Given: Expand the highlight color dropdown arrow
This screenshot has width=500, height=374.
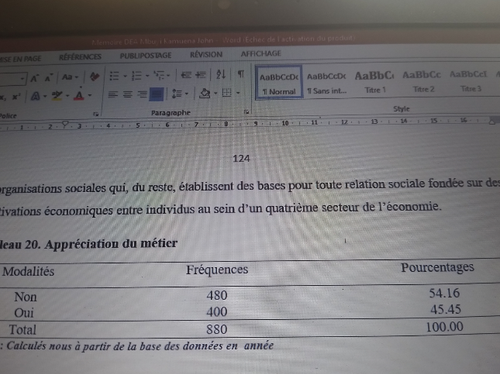Looking at the screenshot, I should tap(67, 96).
